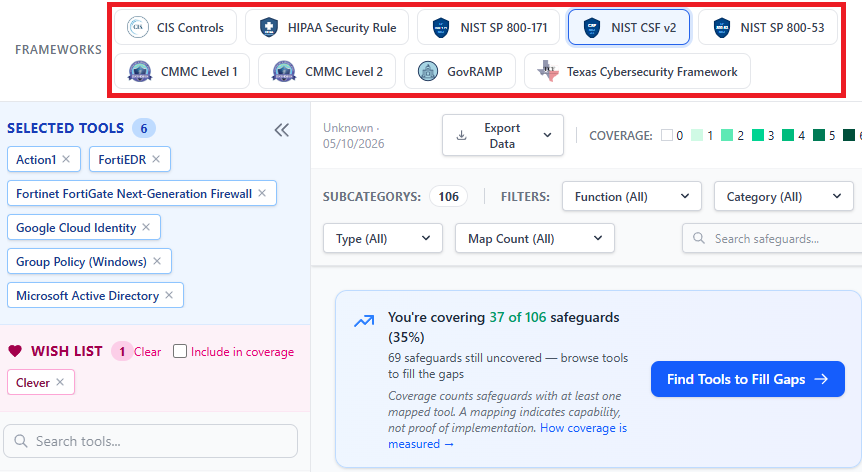Click Find Tools to Fill Gaps

pyautogui.click(x=748, y=379)
